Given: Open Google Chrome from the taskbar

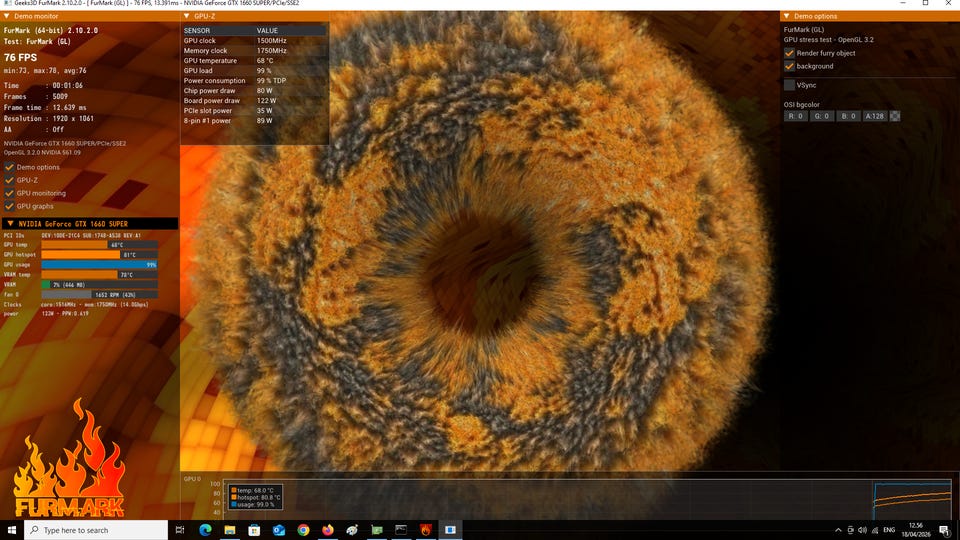Looking at the screenshot, I should (303, 530).
